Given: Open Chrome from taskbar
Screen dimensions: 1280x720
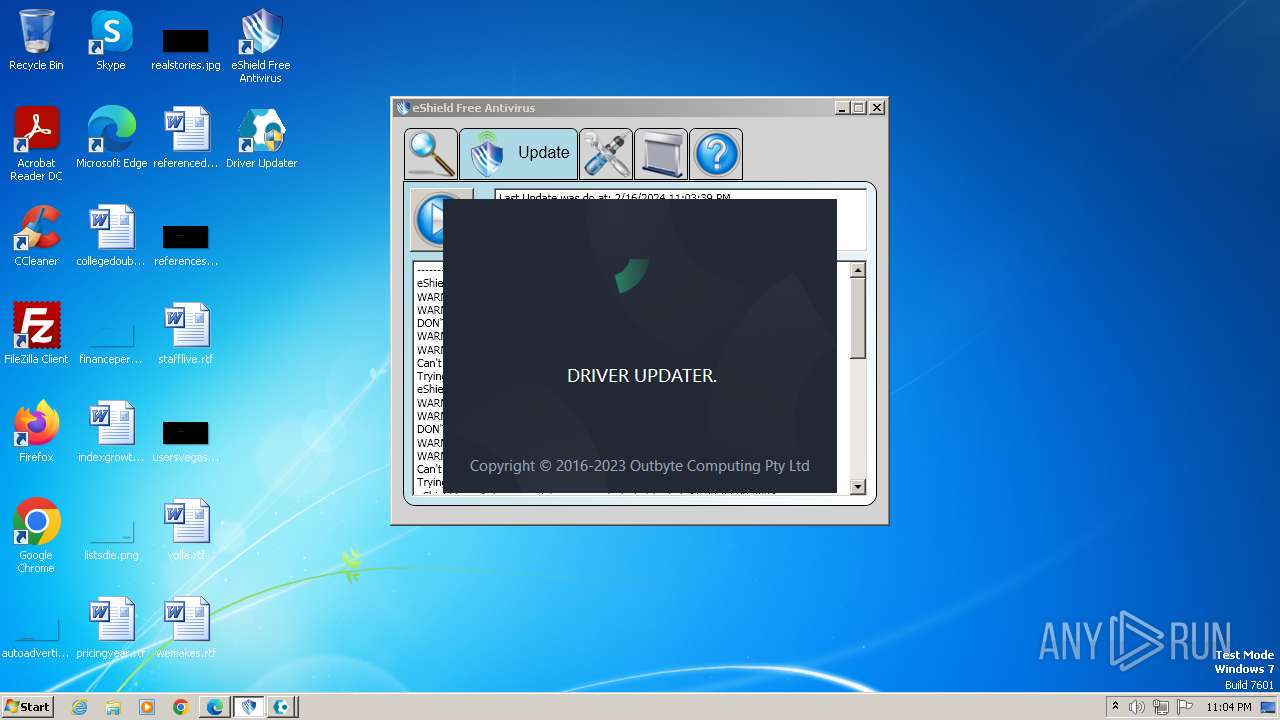Looking at the screenshot, I should point(181,707).
